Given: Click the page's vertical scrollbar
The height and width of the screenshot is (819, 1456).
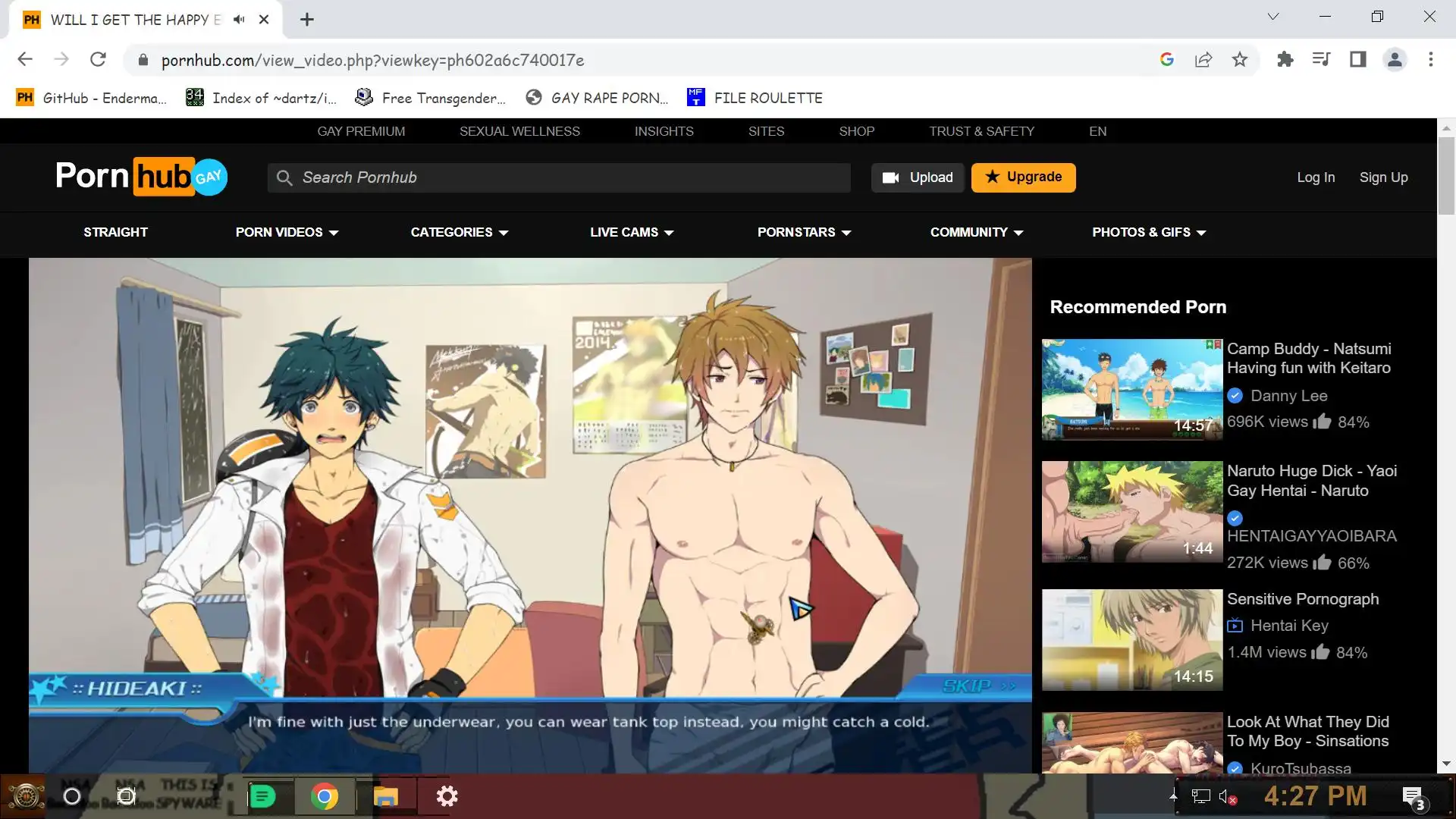Looking at the screenshot, I should (1445, 176).
